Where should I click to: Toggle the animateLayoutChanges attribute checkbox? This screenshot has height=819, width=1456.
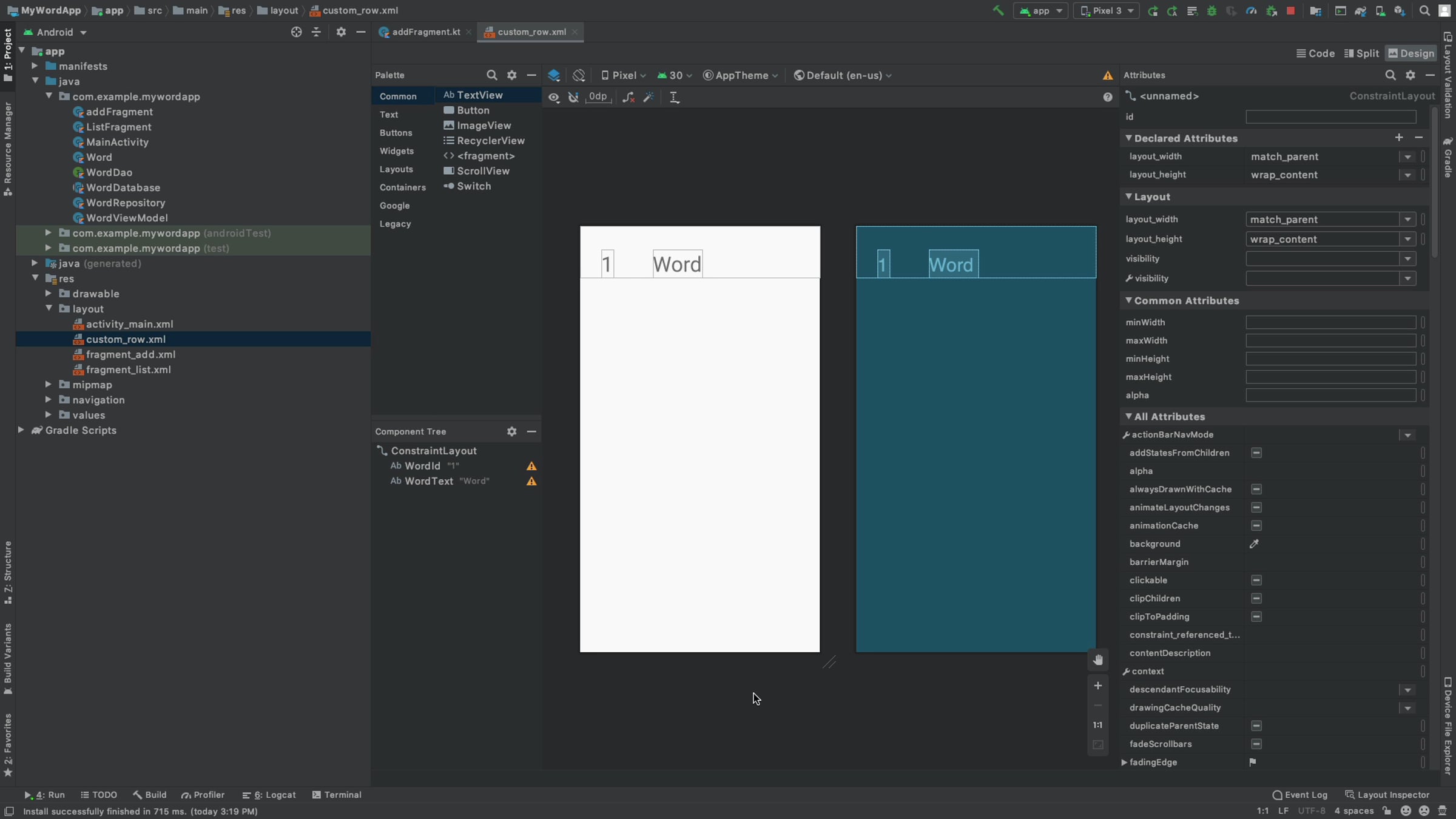1256,507
